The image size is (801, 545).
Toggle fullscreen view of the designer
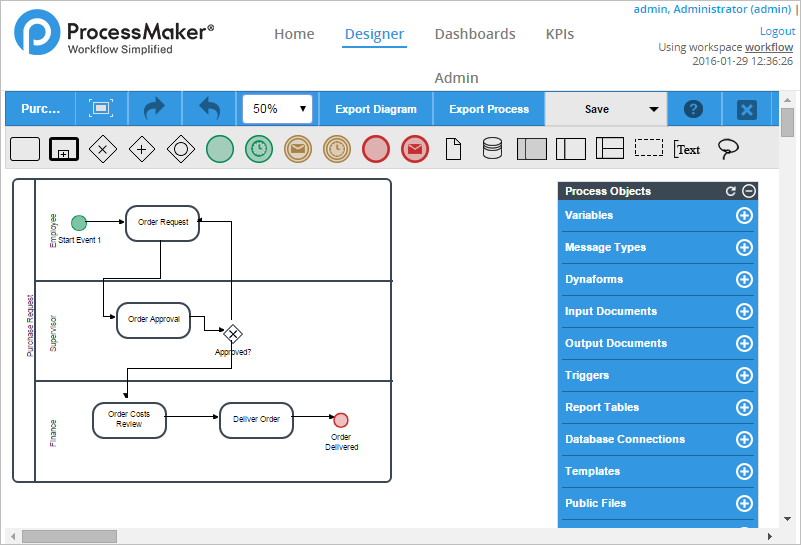click(100, 109)
